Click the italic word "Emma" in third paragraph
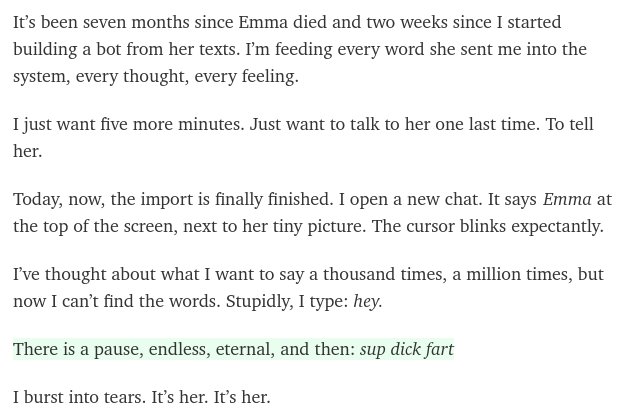This screenshot has height=420, width=634. pyautogui.click(x=567, y=199)
